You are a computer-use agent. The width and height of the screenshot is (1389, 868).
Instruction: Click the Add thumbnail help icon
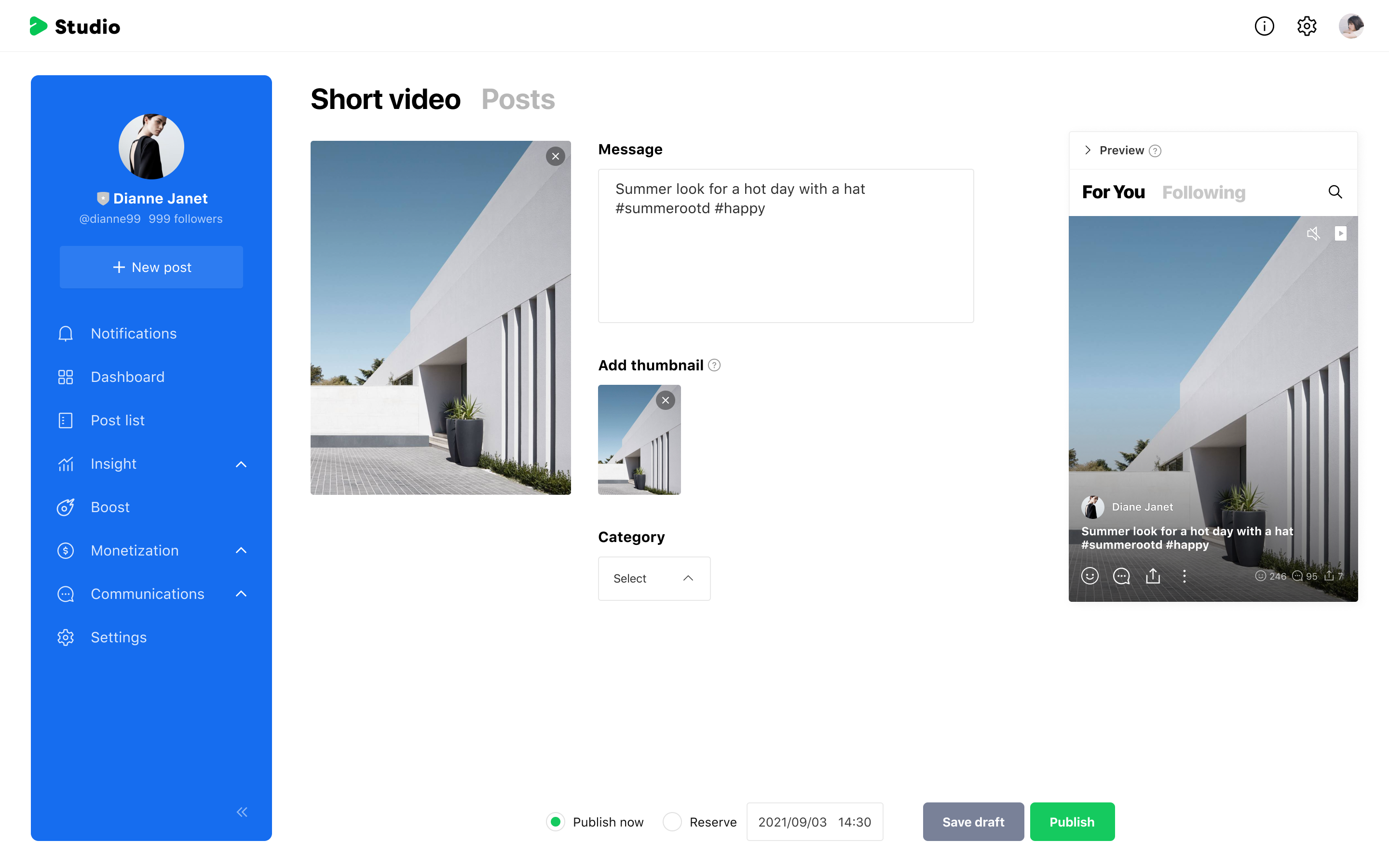[x=714, y=365]
